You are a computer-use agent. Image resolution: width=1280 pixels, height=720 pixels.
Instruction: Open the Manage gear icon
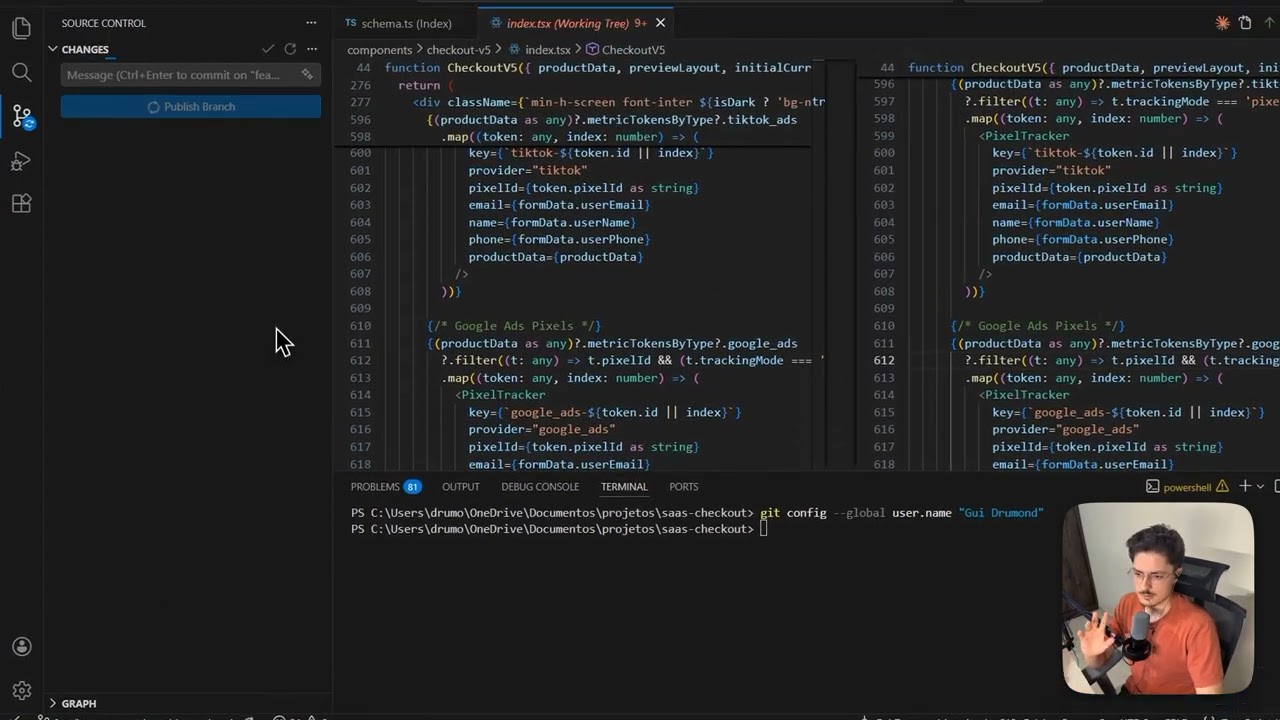click(21, 690)
